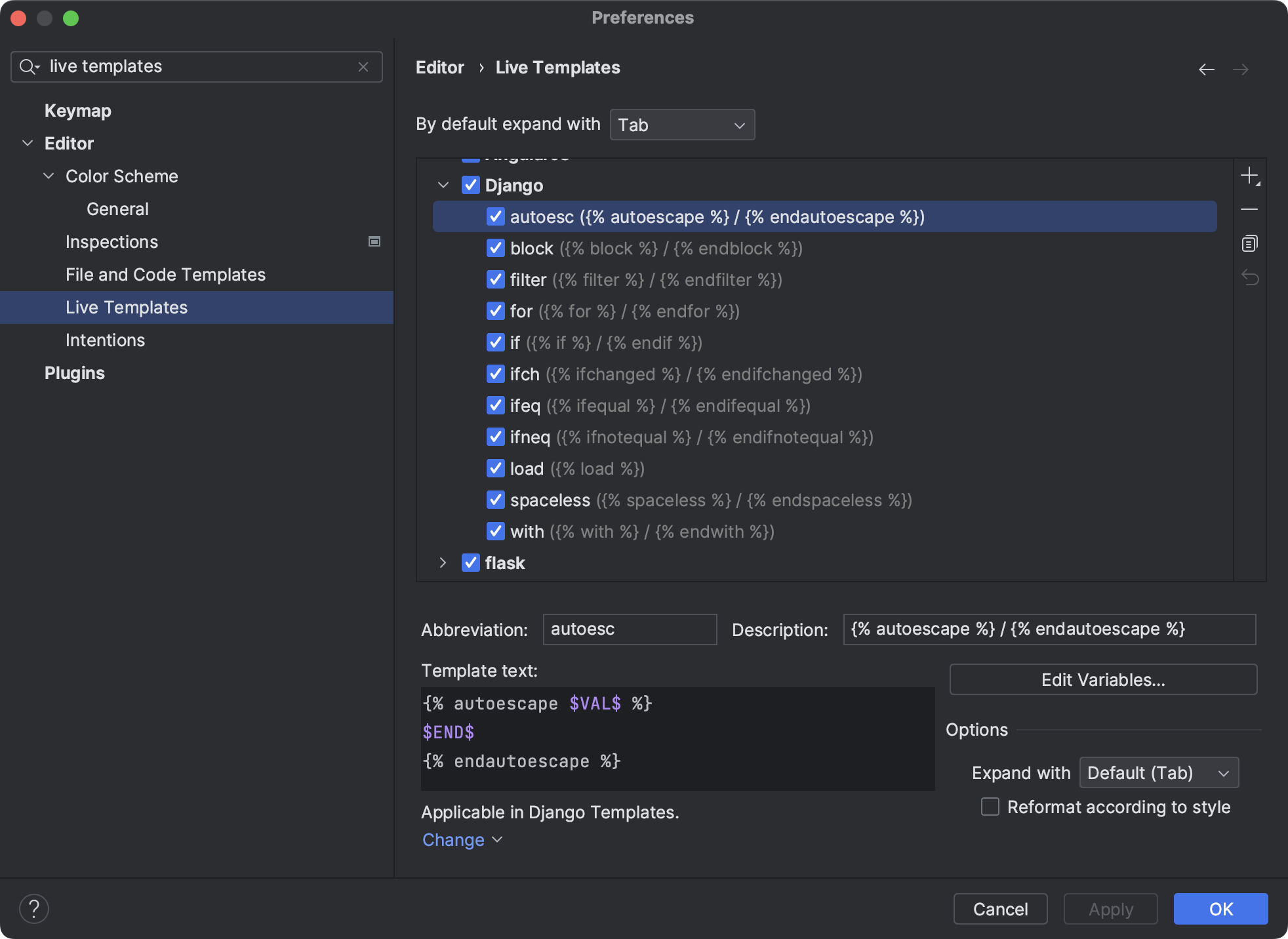Open the Expand with options dropdown
The width and height of the screenshot is (1288, 939).
(x=1158, y=772)
